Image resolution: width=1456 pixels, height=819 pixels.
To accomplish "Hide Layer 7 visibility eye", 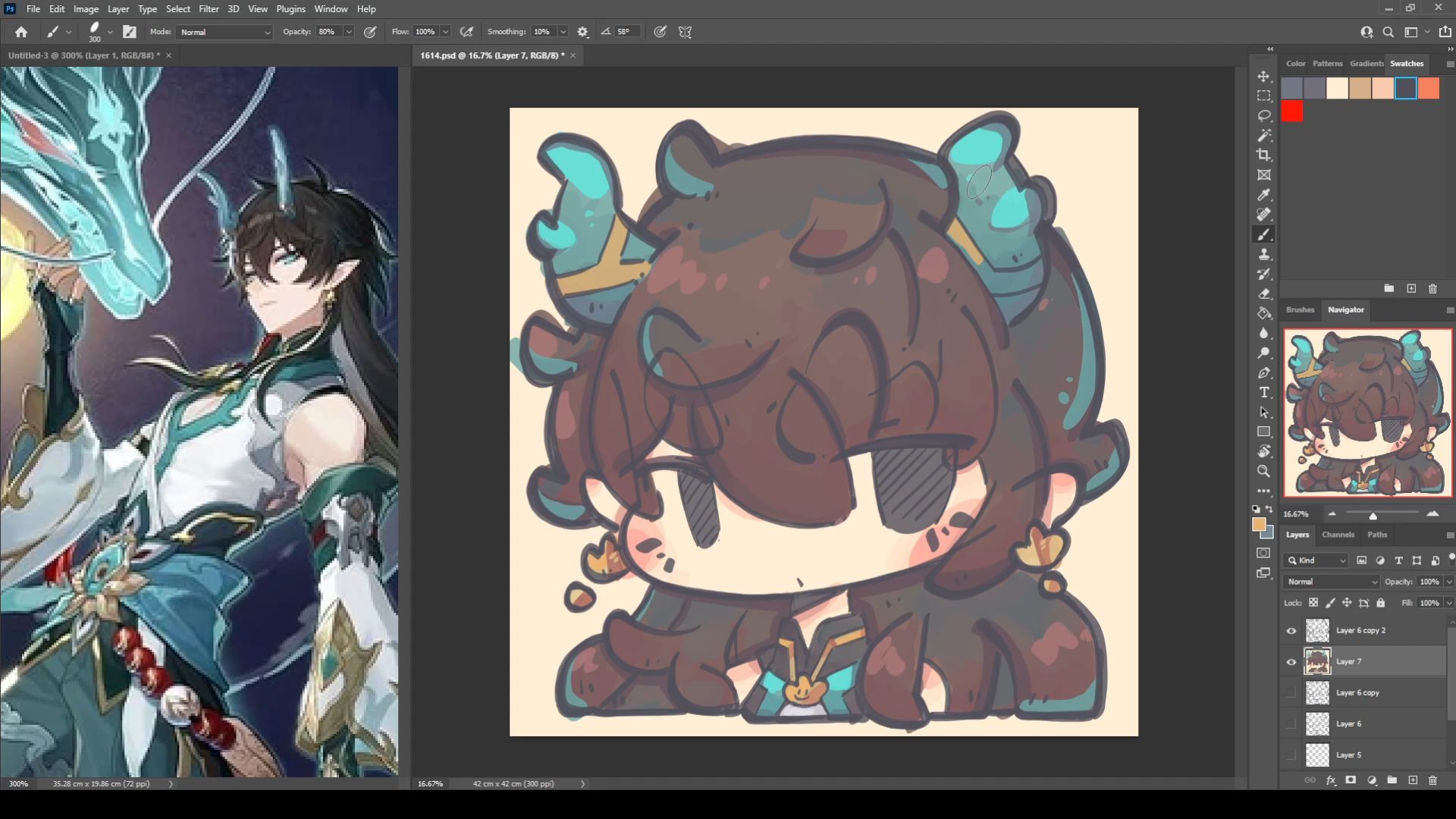I will [1291, 662].
